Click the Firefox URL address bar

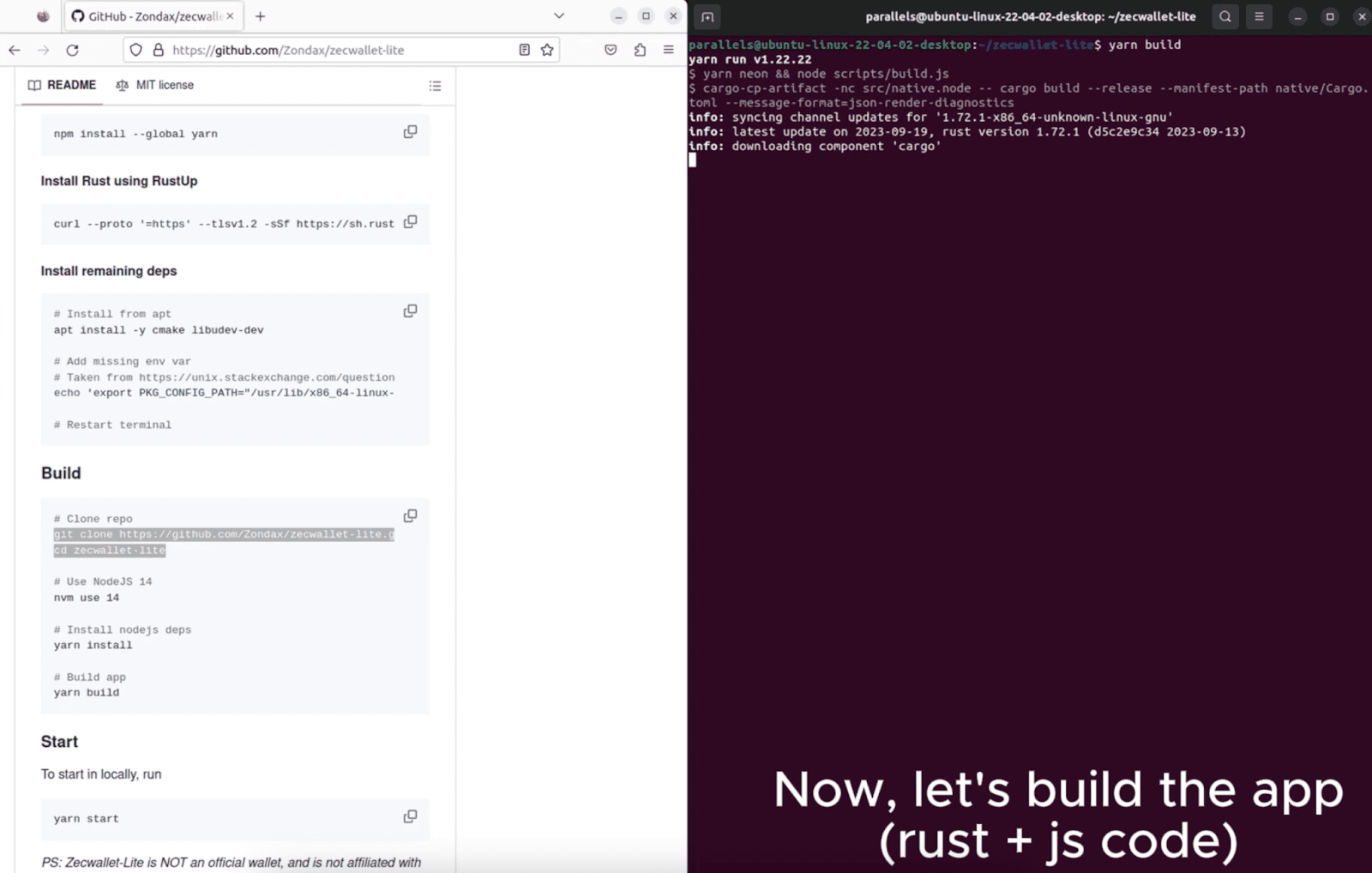click(x=341, y=50)
